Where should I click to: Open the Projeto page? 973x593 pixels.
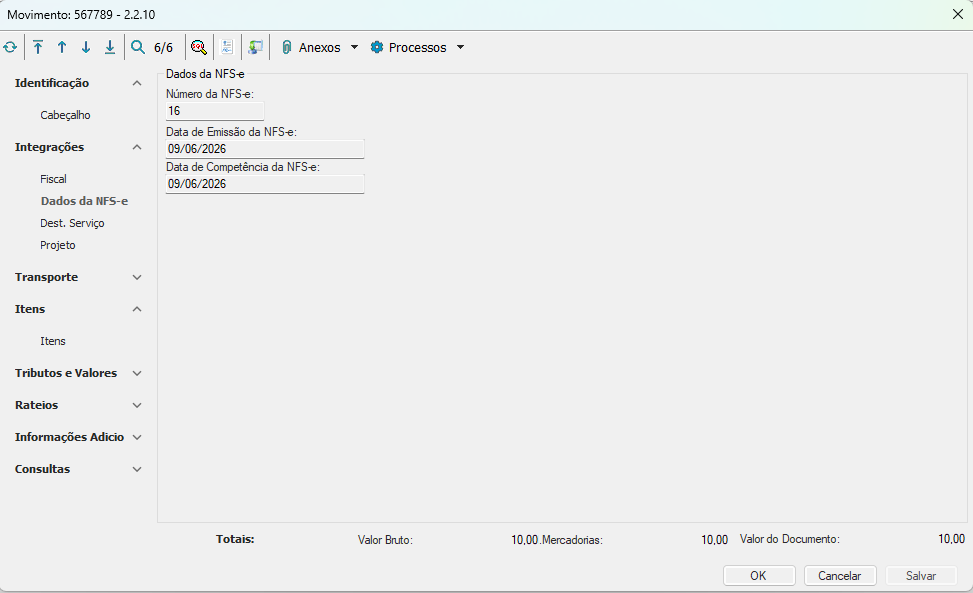[58, 245]
